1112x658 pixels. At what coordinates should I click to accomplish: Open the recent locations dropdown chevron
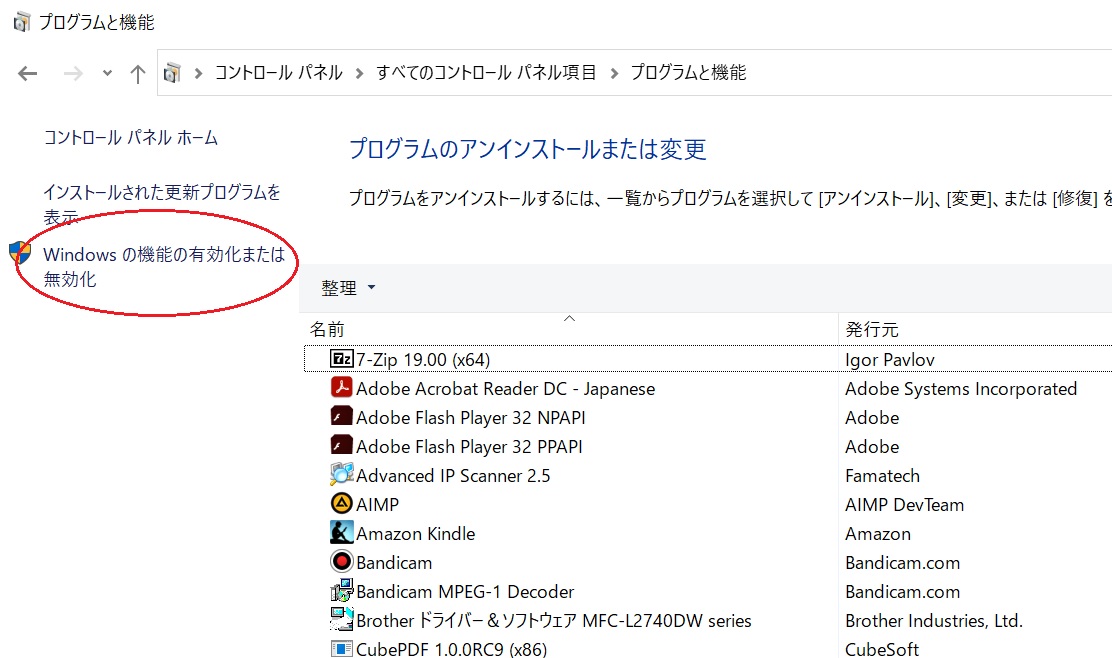(107, 73)
